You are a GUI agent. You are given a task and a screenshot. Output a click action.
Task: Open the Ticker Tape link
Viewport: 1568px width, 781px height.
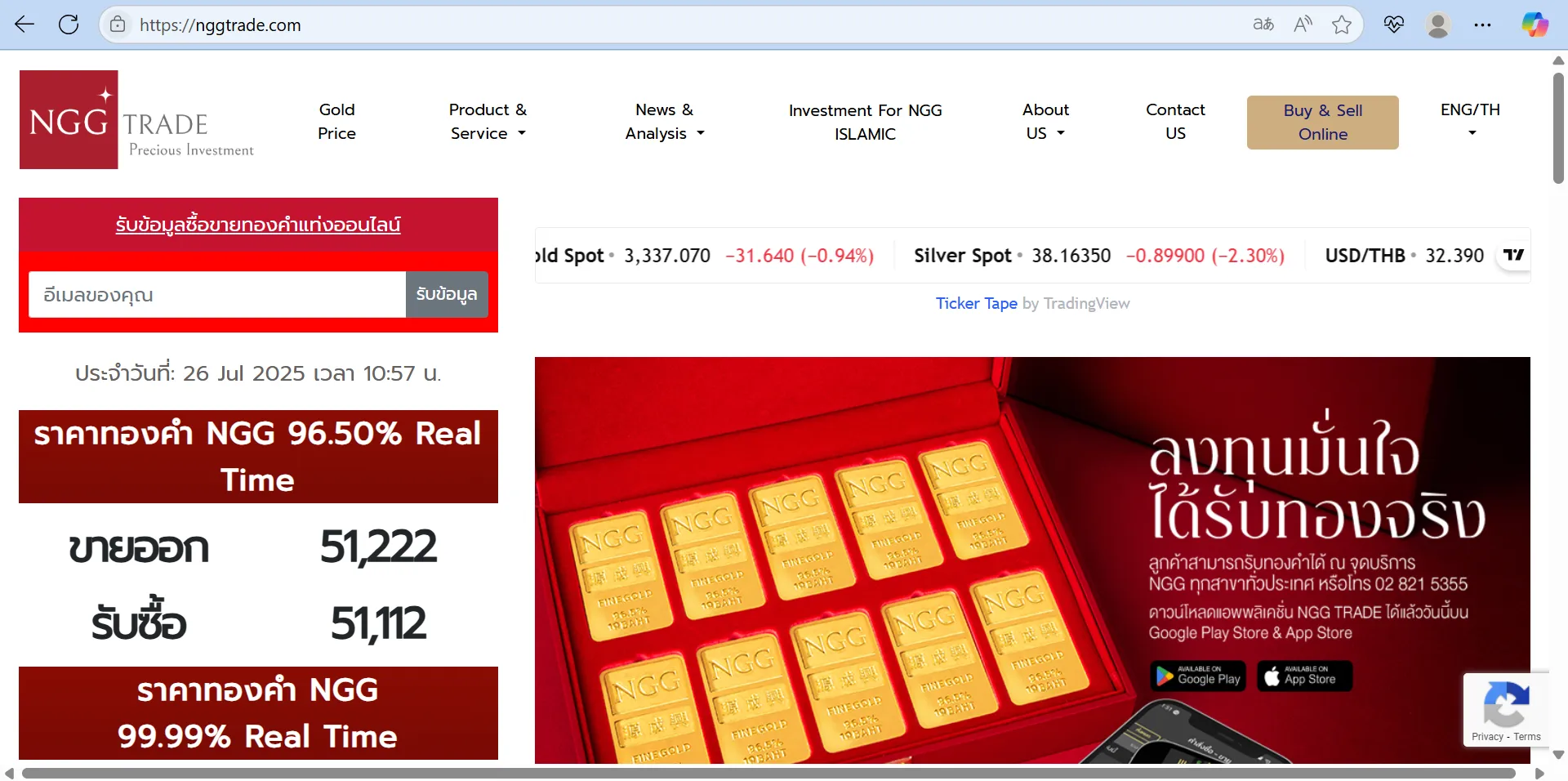tap(976, 303)
